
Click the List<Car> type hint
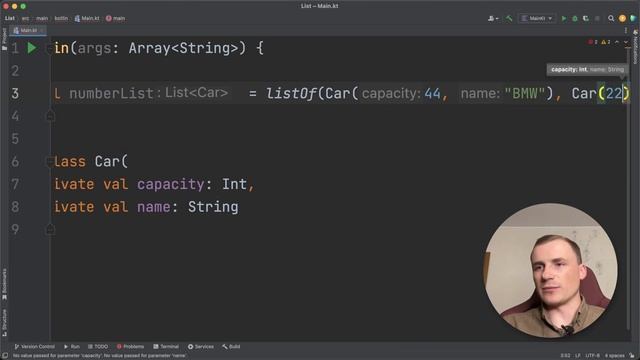pos(196,93)
